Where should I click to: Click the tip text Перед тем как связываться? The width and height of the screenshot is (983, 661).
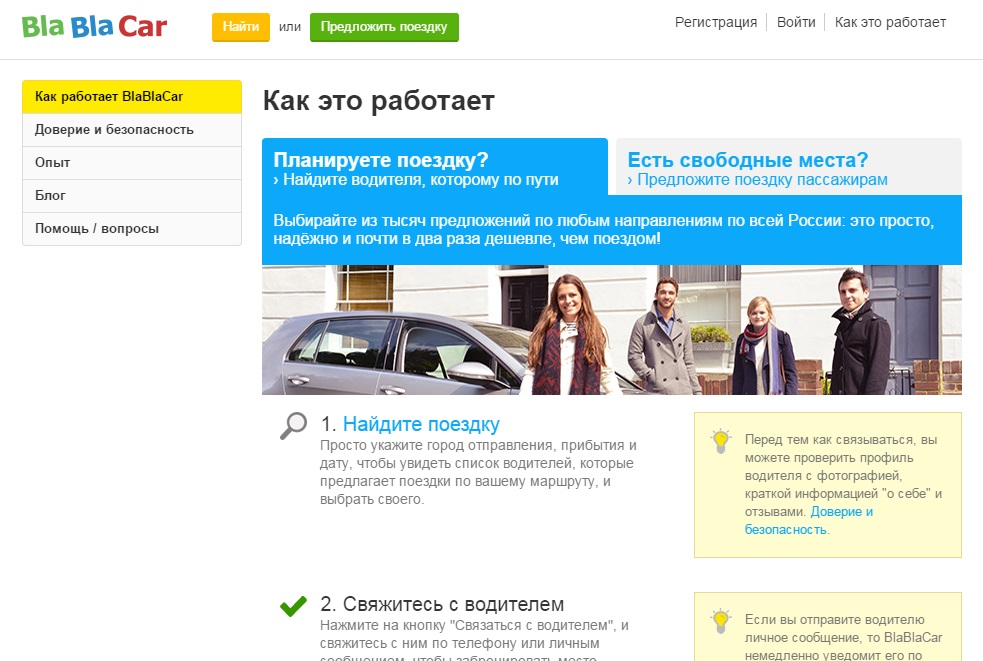pyautogui.click(x=843, y=484)
